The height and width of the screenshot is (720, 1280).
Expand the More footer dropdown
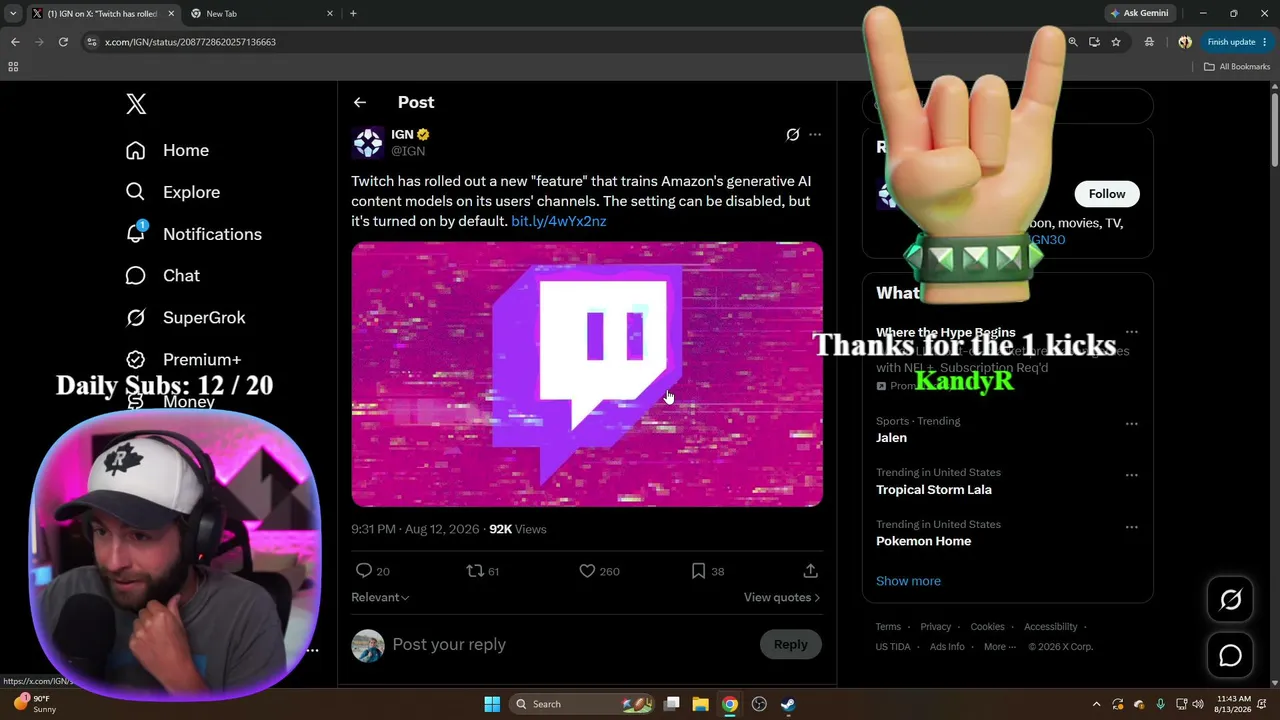click(999, 647)
